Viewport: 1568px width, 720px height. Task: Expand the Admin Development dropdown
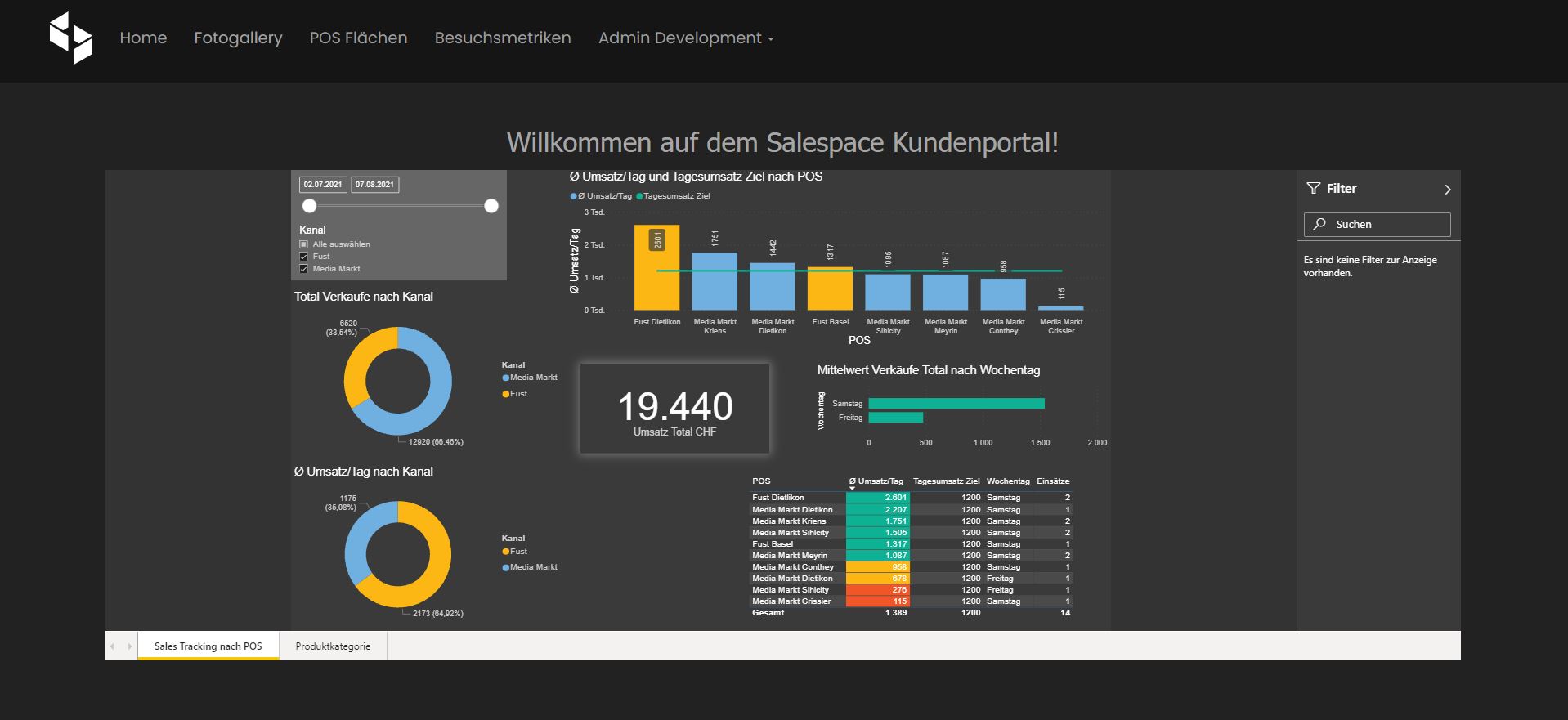pyautogui.click(x=686, y=38)
